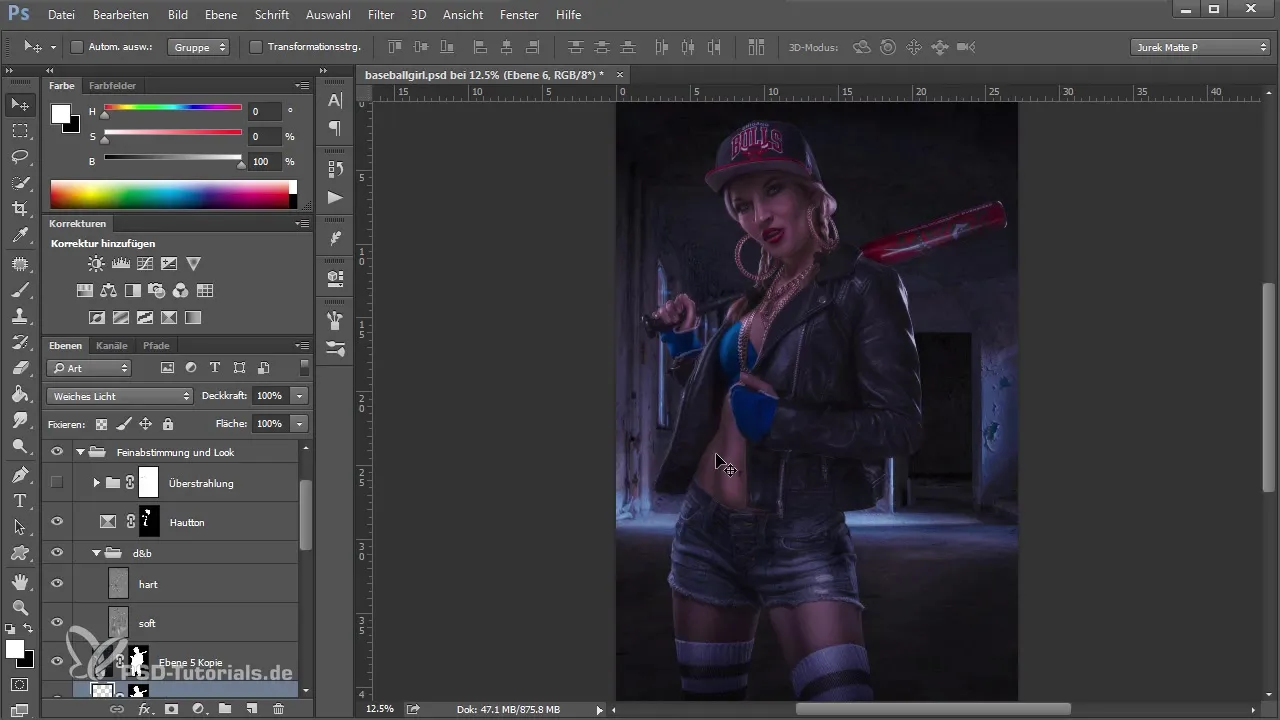Collapse the d&b group
1280x720 pixels.
(x=97, y=553)
